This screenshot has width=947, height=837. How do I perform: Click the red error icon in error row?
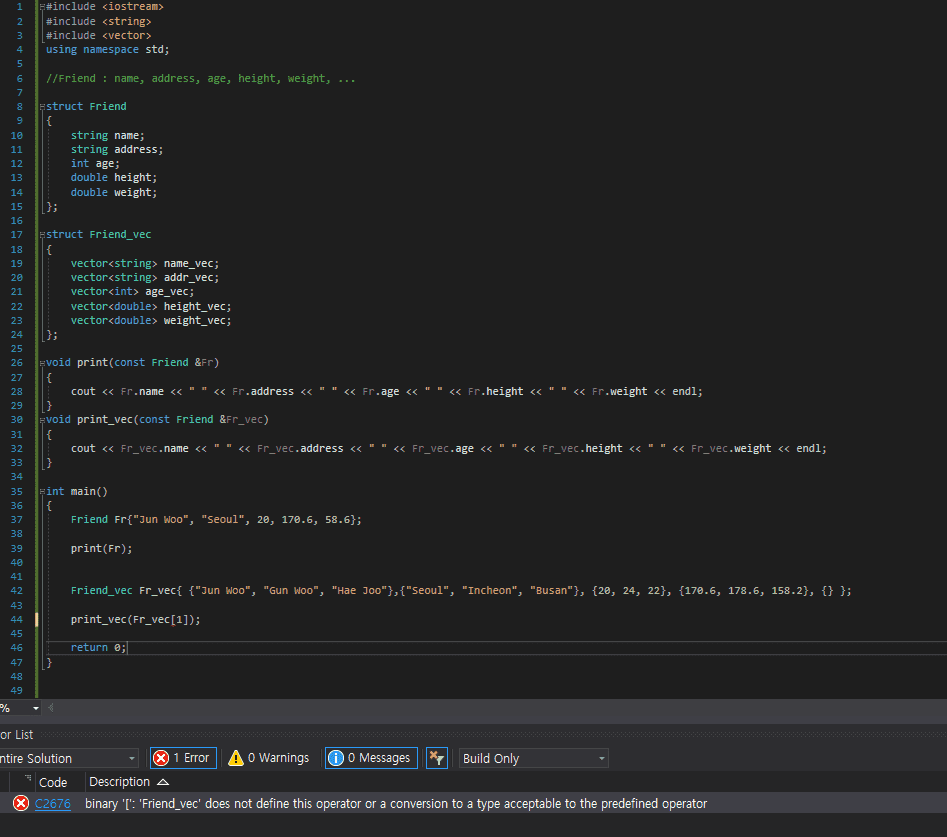pyautogui.click(x=20, y=804)
